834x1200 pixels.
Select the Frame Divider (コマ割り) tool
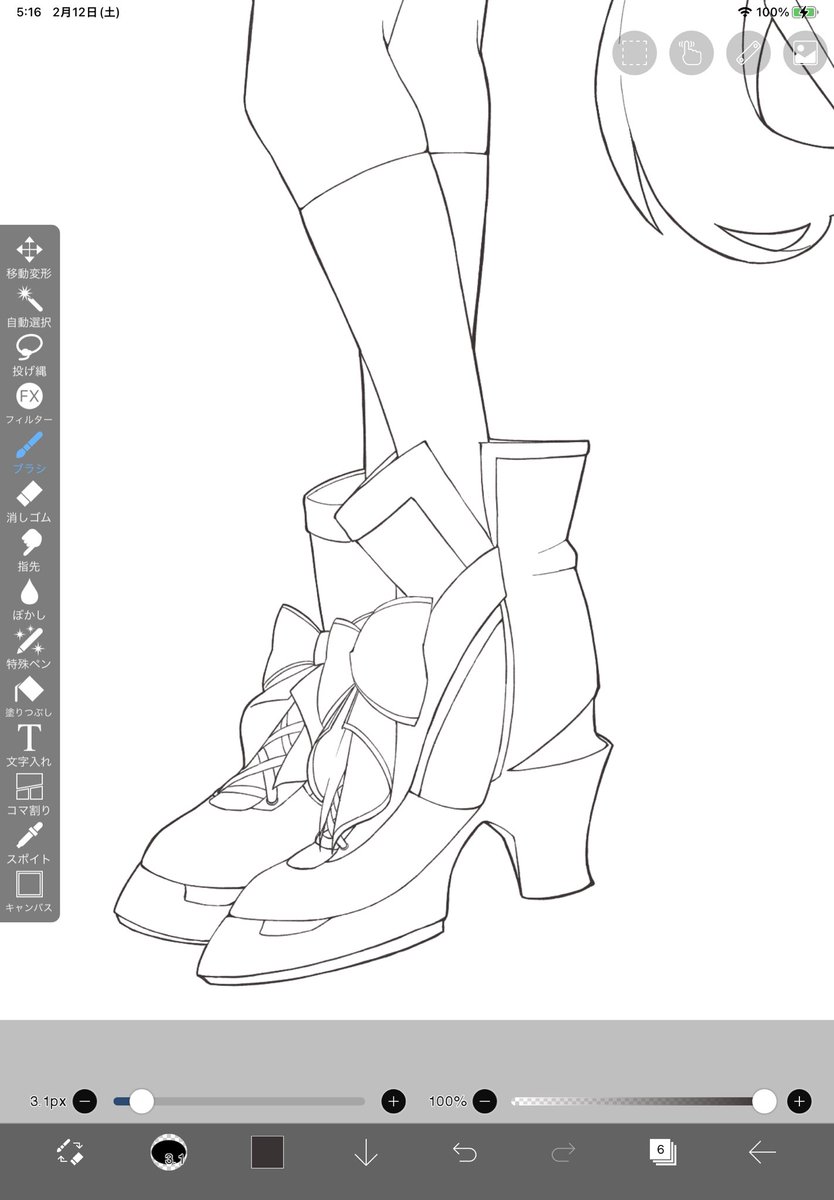(29, 796)
